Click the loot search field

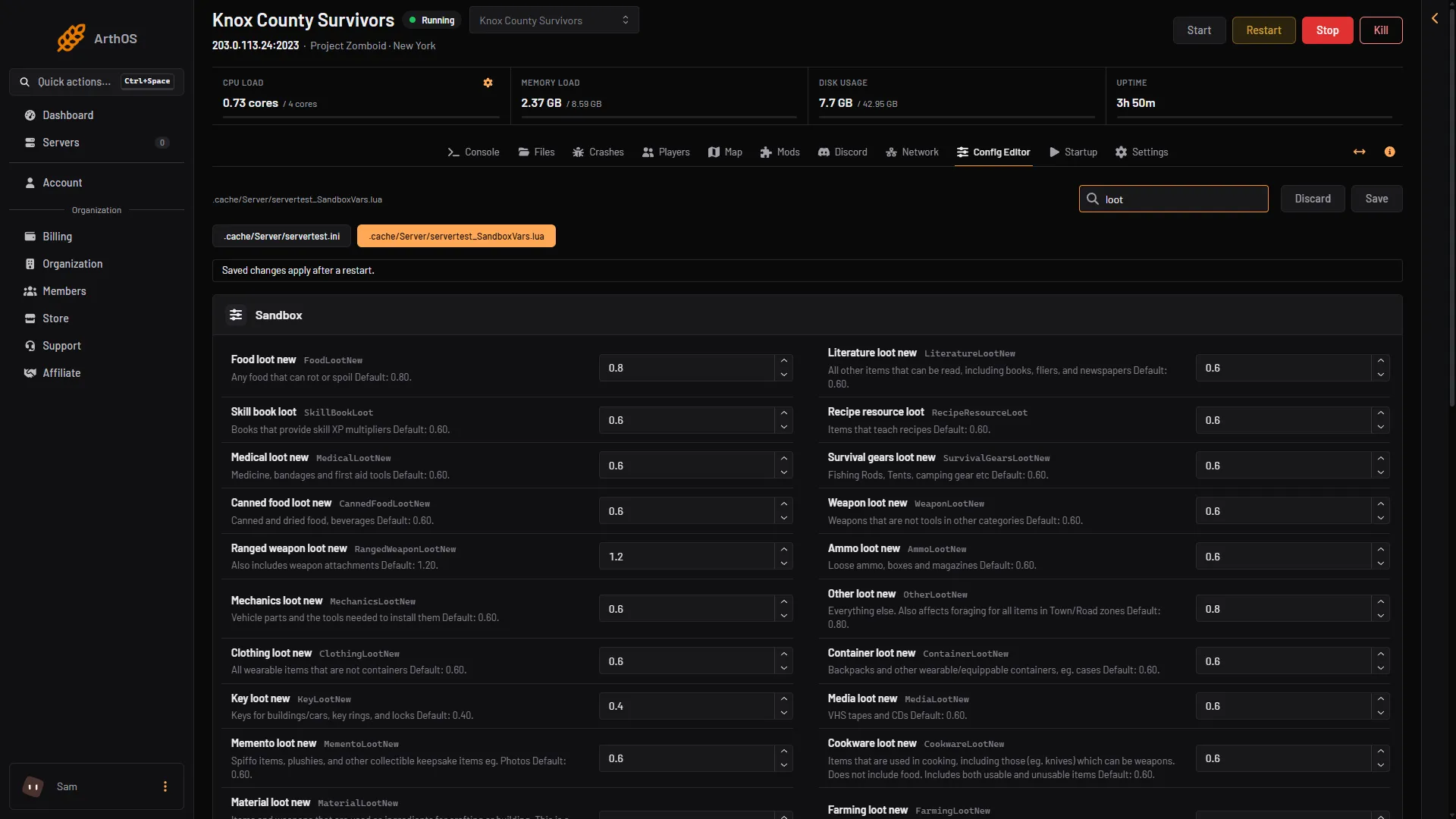1173,199
